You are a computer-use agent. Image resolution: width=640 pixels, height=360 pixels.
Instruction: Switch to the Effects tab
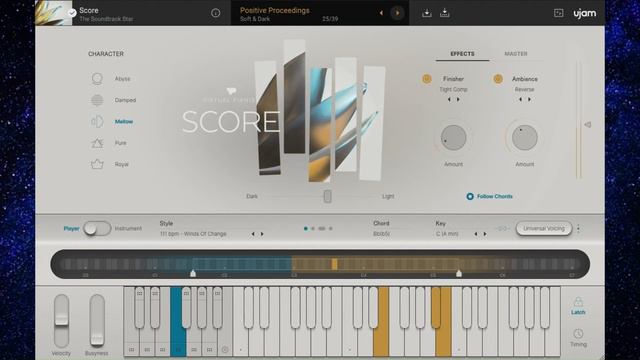(x=462, y=54)
